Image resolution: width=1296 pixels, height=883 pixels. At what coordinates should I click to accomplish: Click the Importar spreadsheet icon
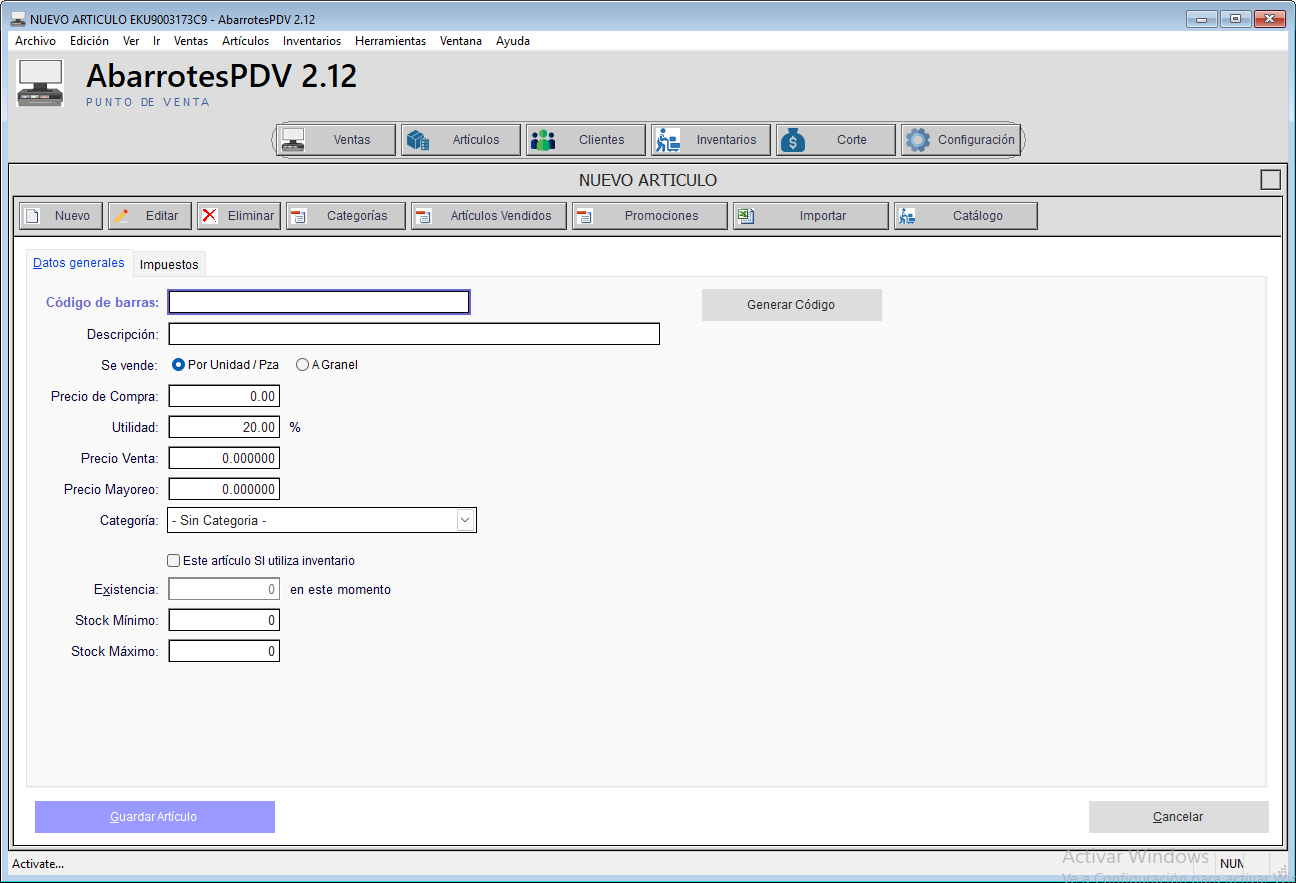(x=746, y=216)
